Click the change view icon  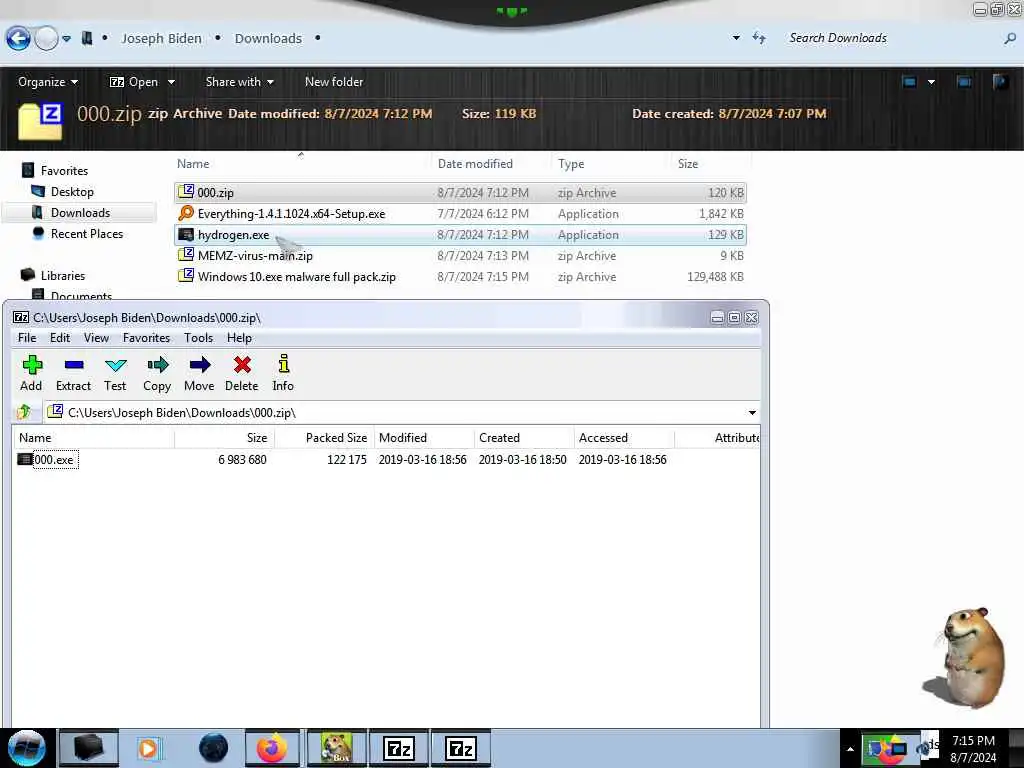click(x=909, y=82)
